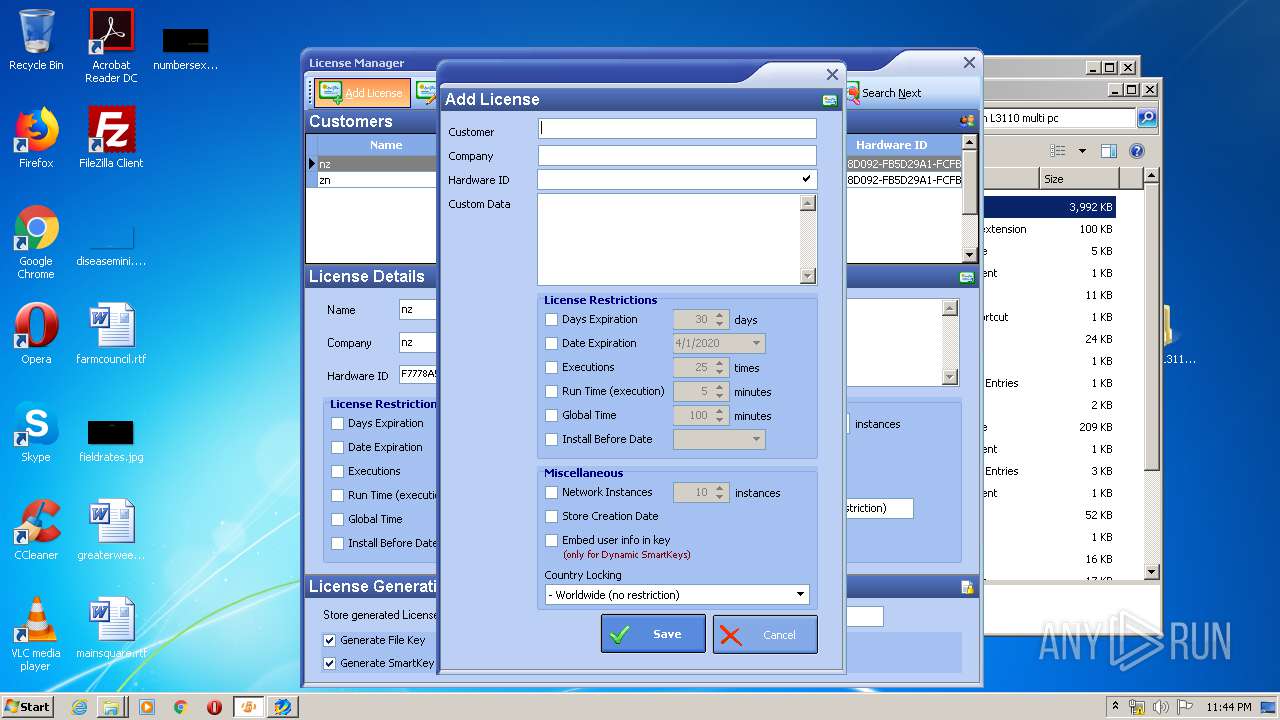Click Global Time minutes spinner control

tap(720, 416)
